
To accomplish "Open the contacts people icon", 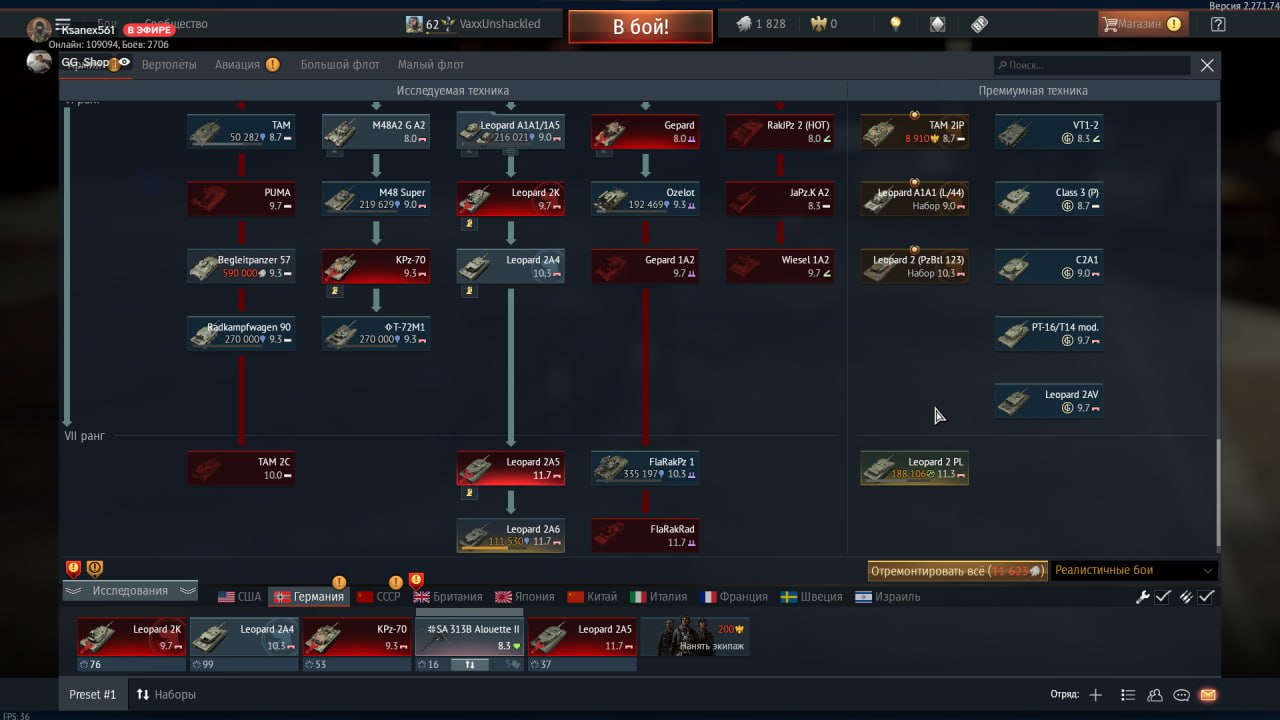I will [1155, 695].
